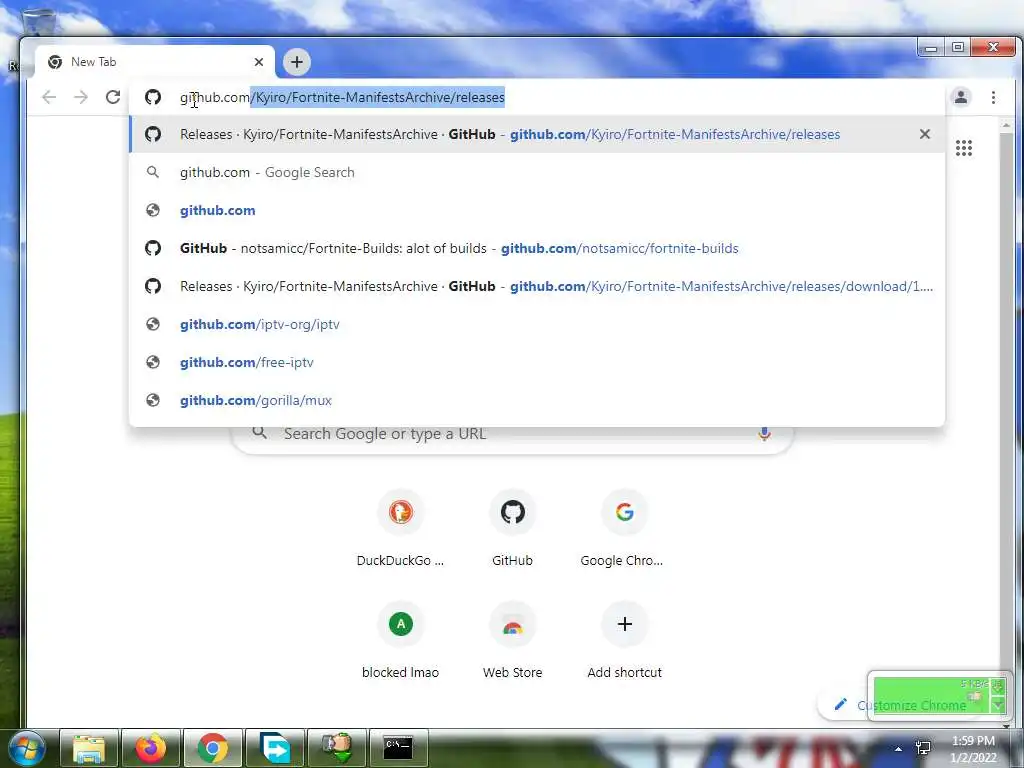
Task: Show hidden system tray icons arrow
Action: point(899,749)
